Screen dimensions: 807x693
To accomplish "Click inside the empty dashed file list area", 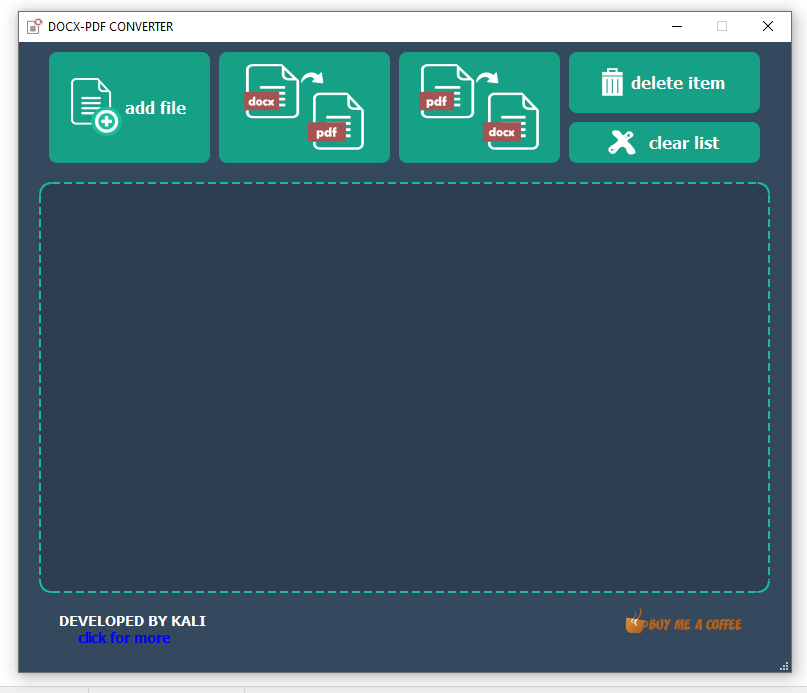I will tap(404, 387).
